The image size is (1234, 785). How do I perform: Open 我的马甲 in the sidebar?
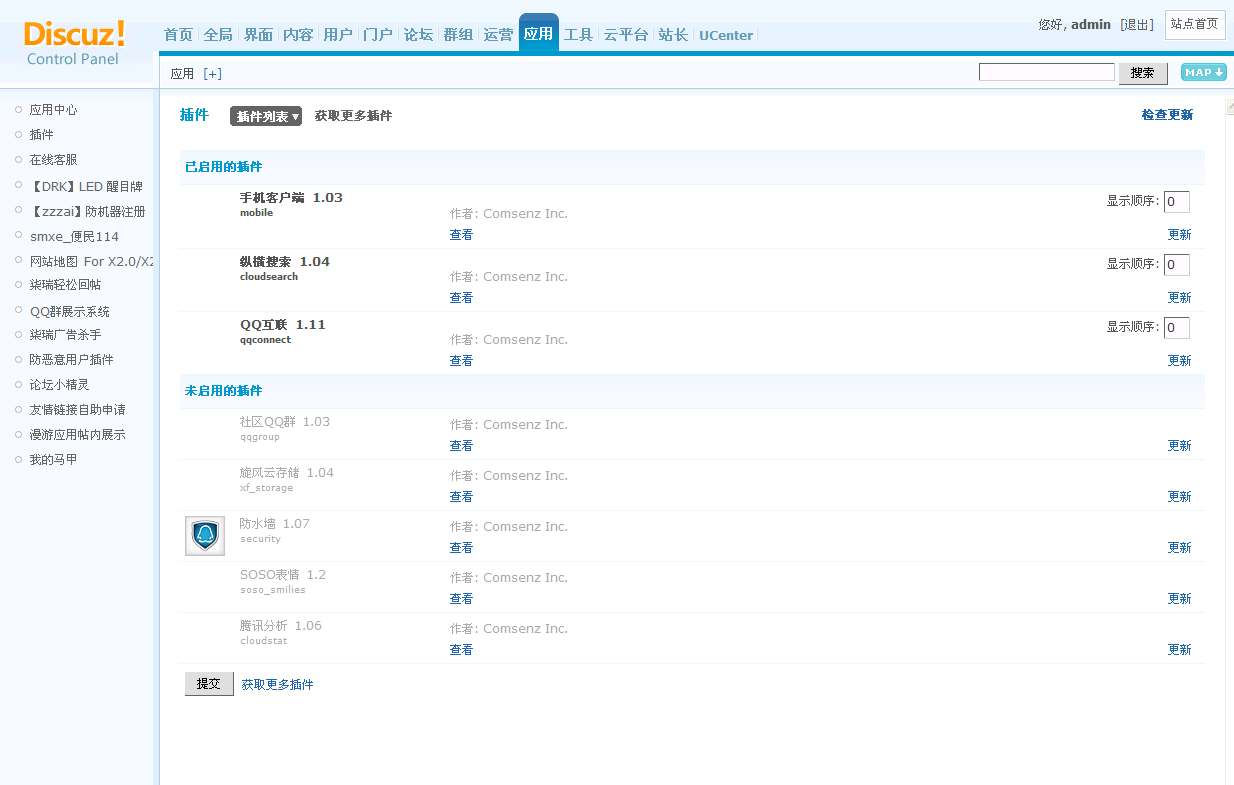pos(53,460)
